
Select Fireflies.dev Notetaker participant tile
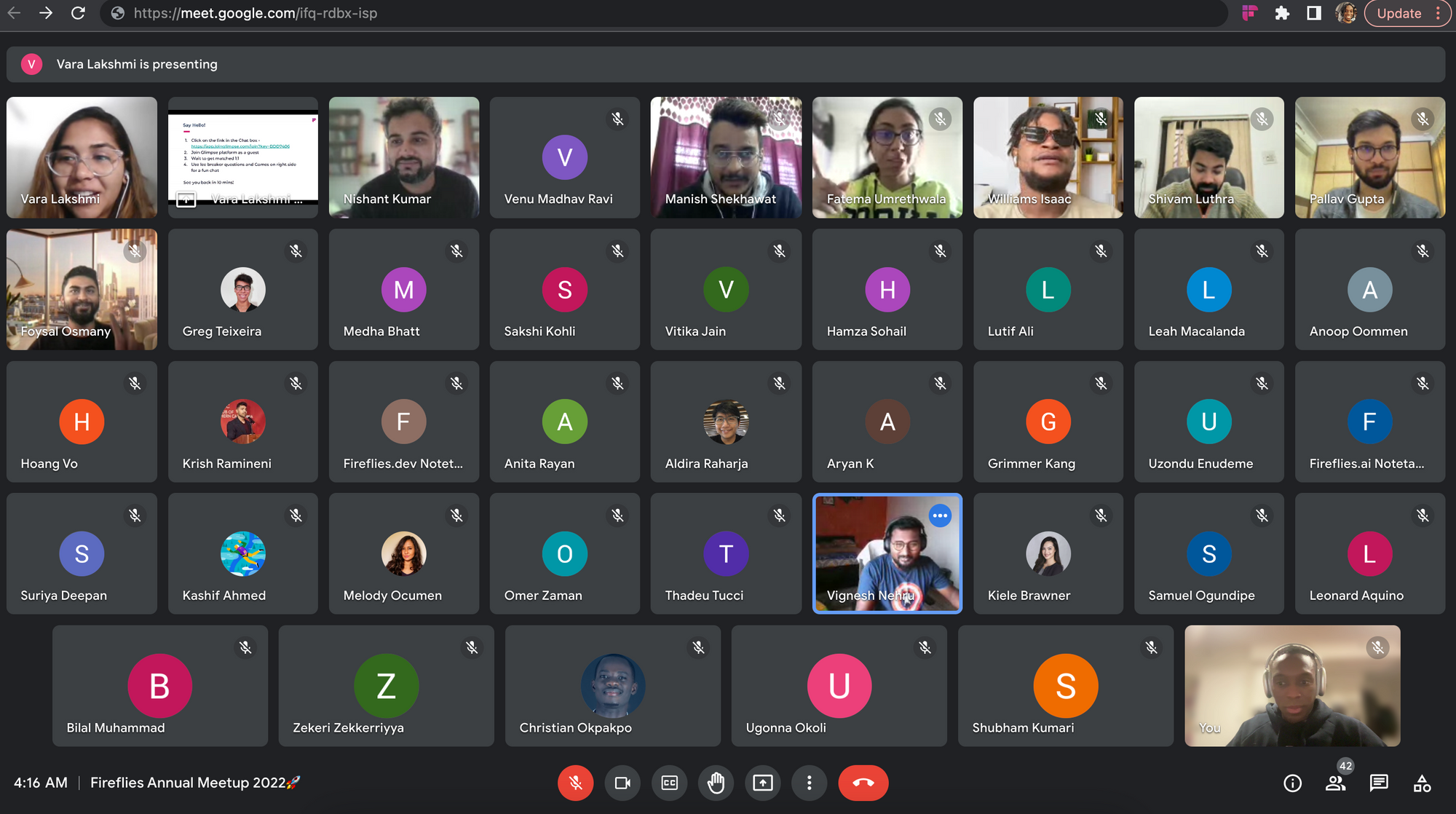pos(403,421)
